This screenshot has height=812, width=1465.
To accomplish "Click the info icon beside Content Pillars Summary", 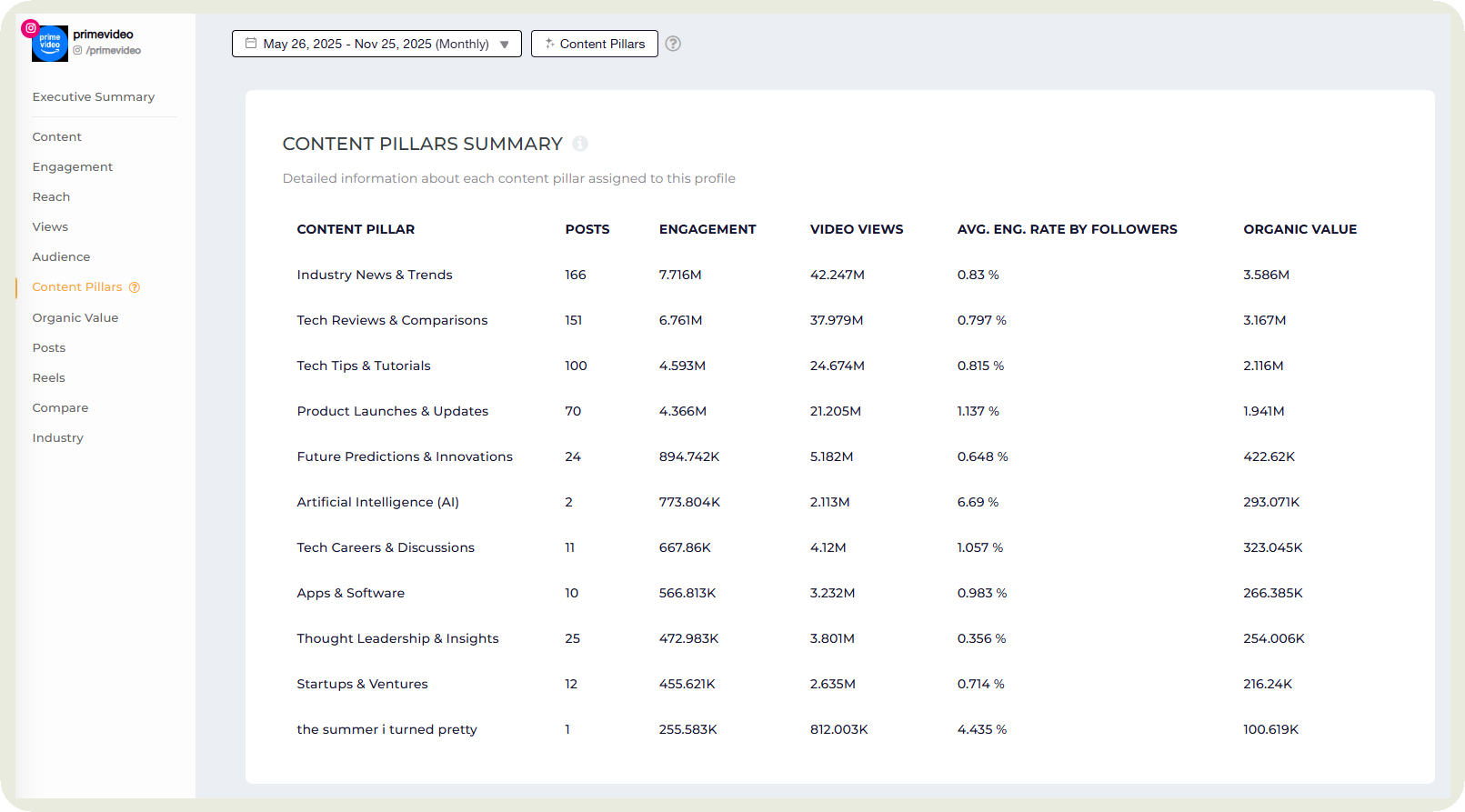I will (x=580, y=144).
